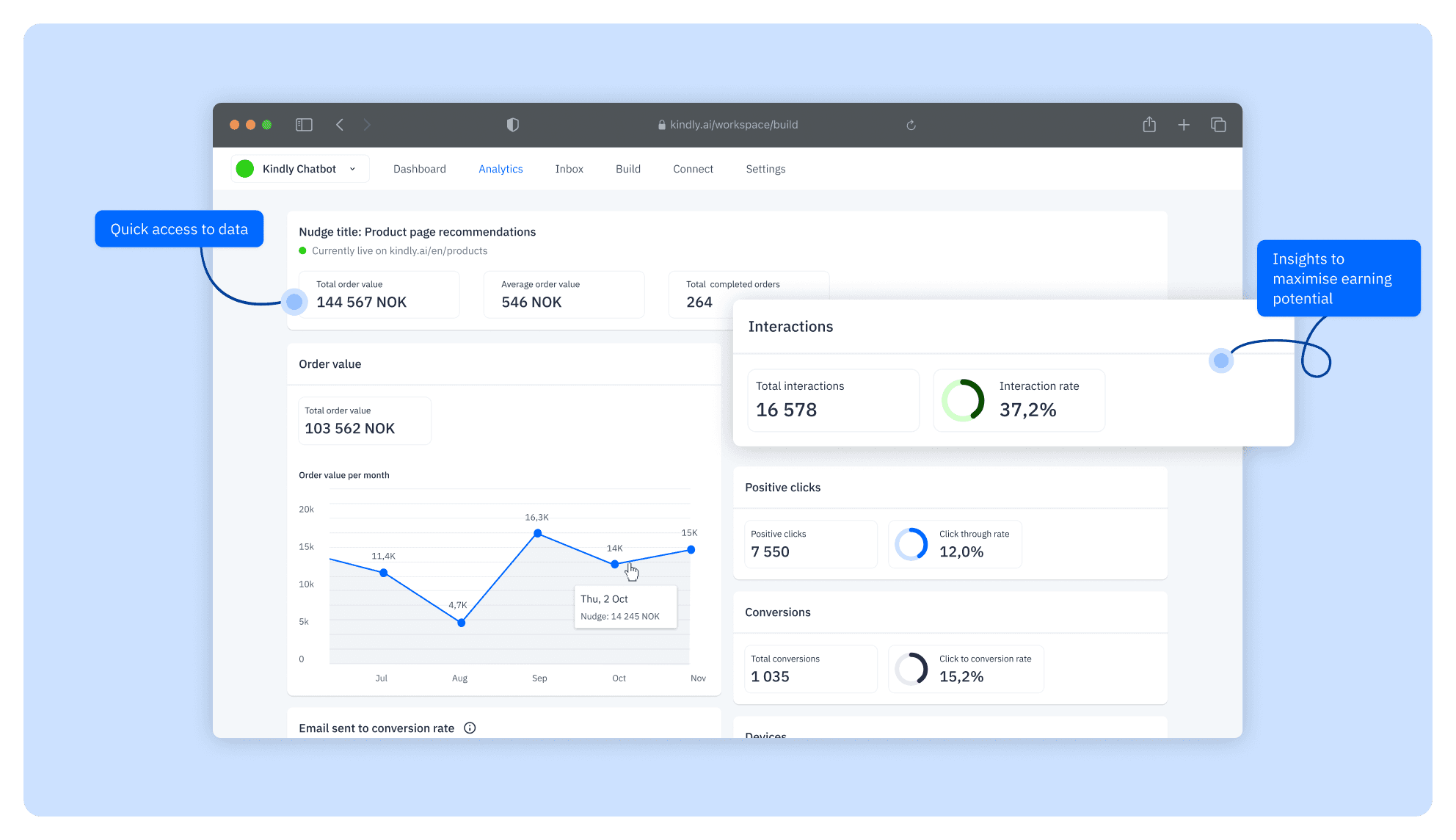Image resolution: width=1456 pixels, height=840 pixels.
Task: Click the Click through rate donut chart
Action: coord(911,544)
